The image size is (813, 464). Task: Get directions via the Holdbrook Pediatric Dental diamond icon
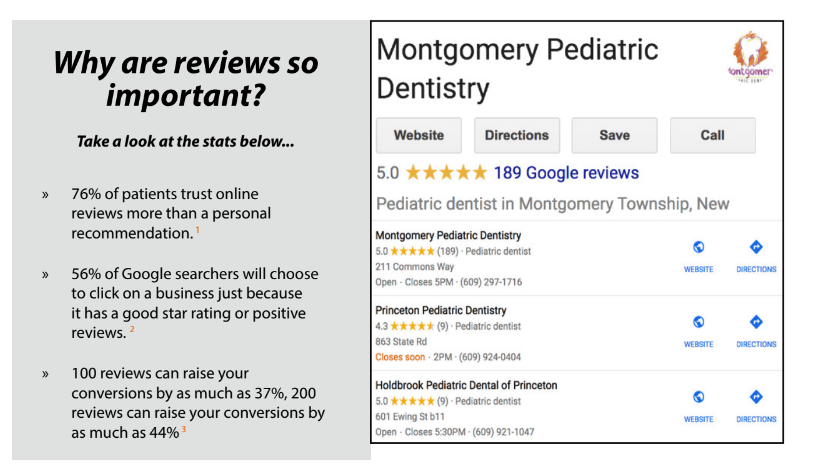pos(756,397)
